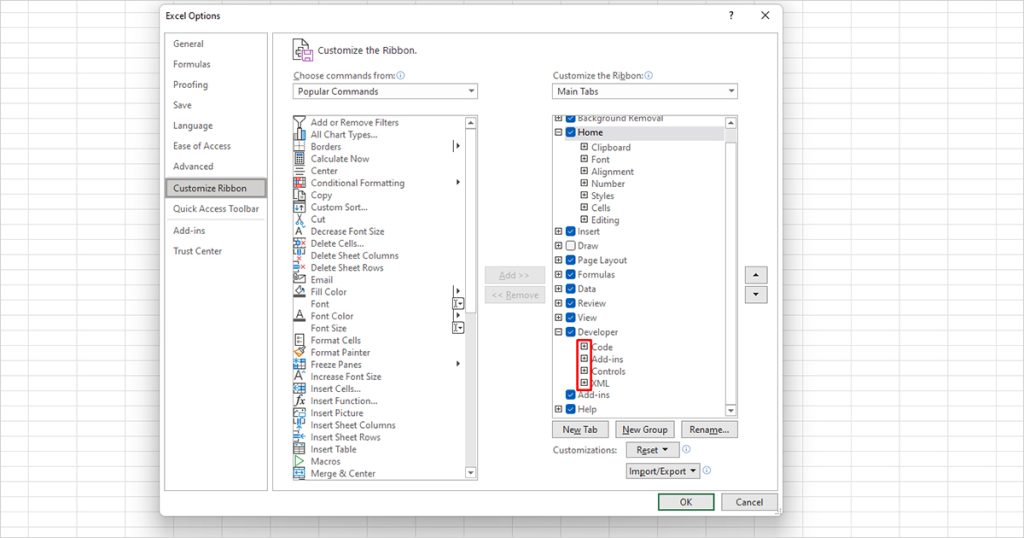Click the Conditional Formatting icon

(299, 183)
